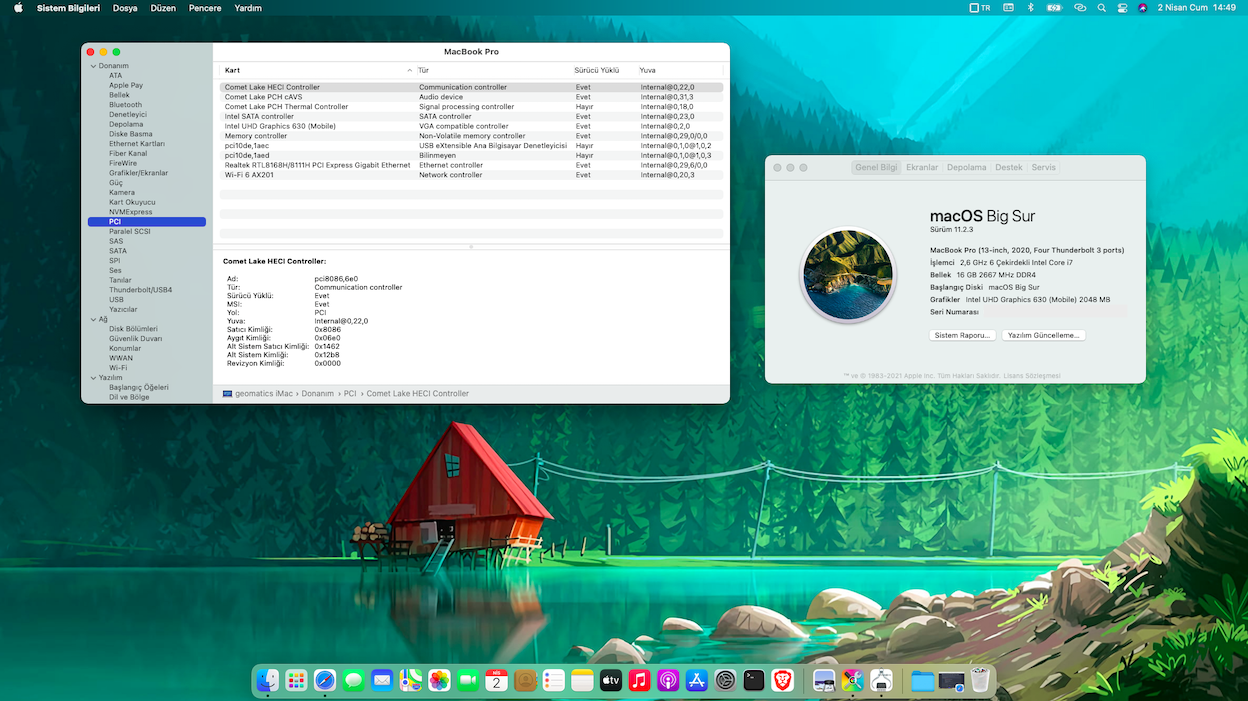Click battery status icon in menu bar
The width and height of the screenshot is (1248, 701).
[1054, 7]
